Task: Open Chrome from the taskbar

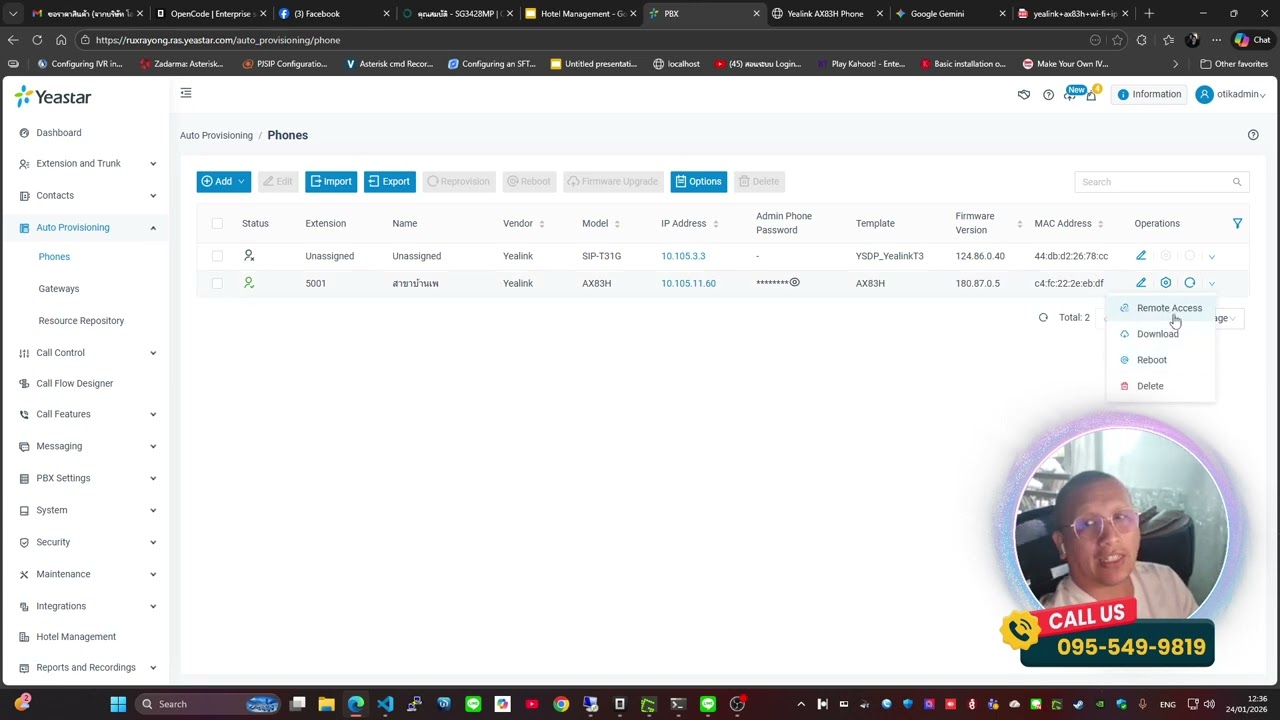Action: coord(561,704)
